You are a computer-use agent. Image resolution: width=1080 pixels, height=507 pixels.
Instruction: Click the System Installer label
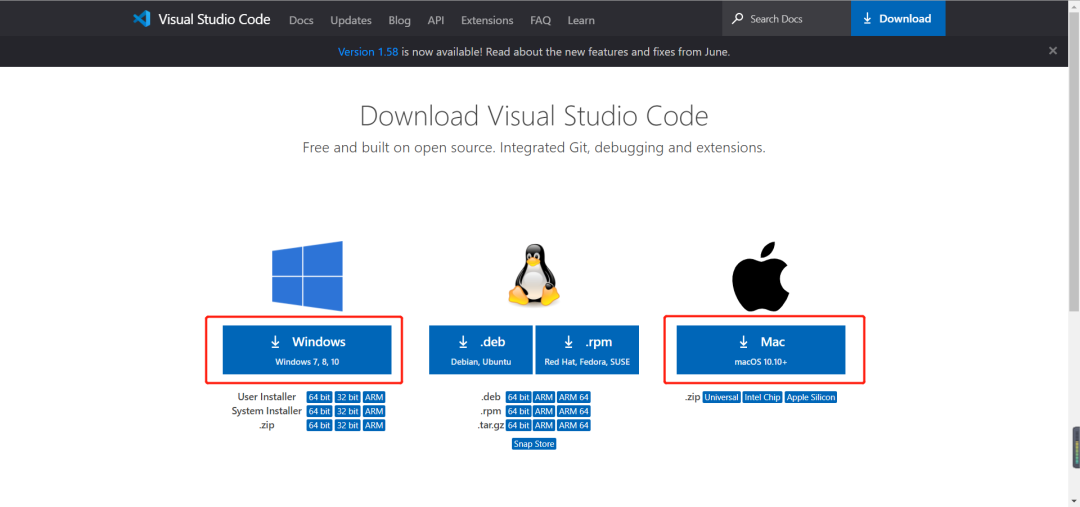point(267,411)
